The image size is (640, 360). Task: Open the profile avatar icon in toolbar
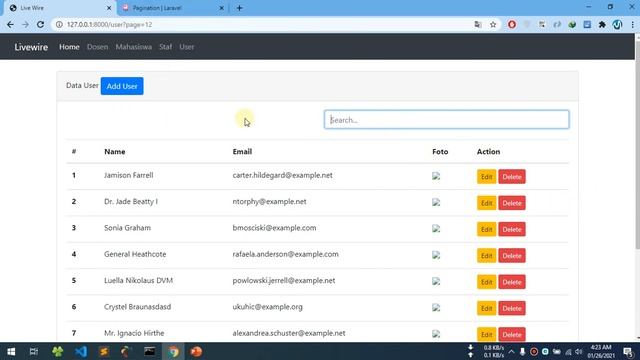coord(617,24)
